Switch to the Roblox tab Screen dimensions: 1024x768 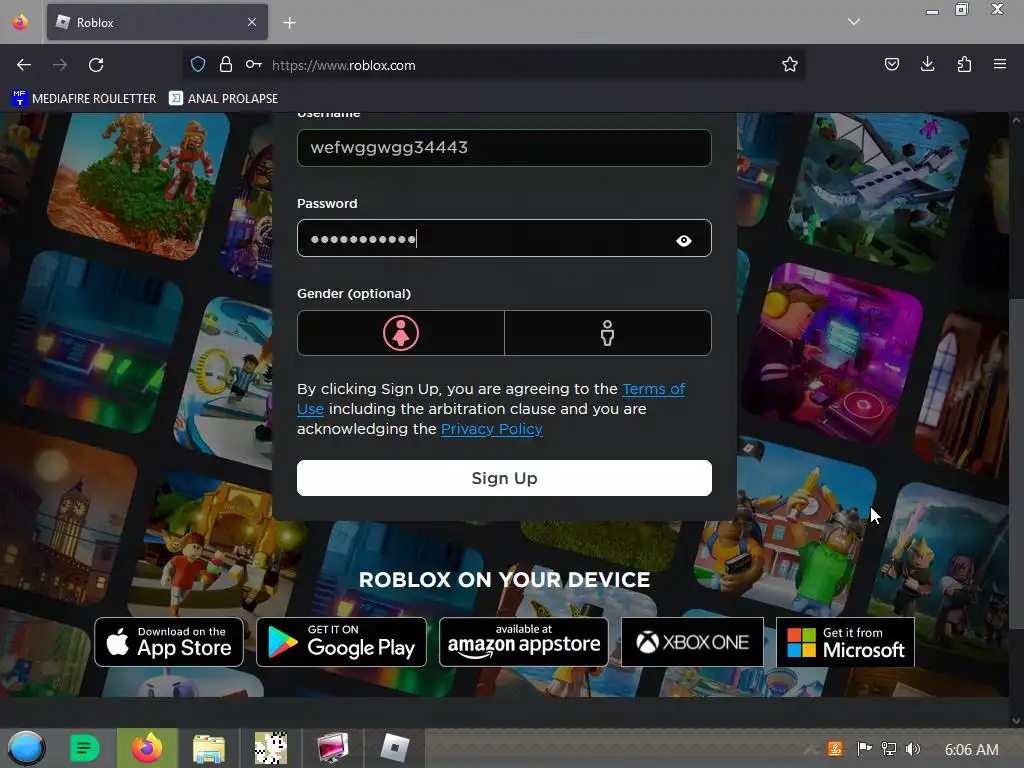tap(157, 22)
